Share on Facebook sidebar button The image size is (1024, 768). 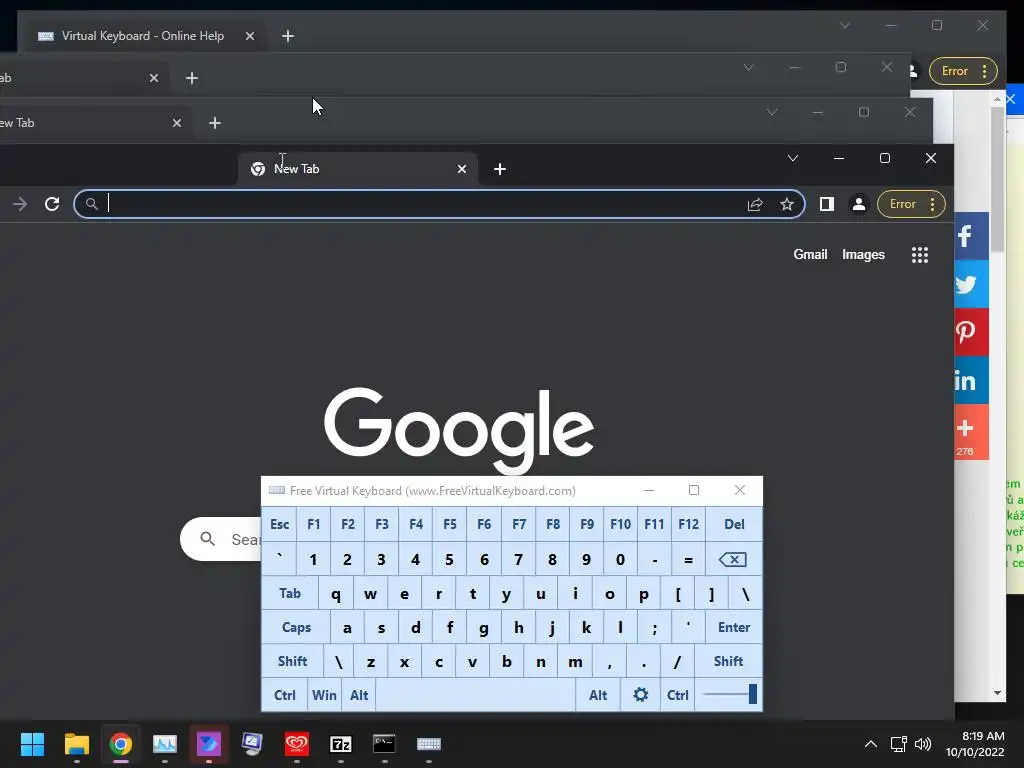(x=972, y=236)
